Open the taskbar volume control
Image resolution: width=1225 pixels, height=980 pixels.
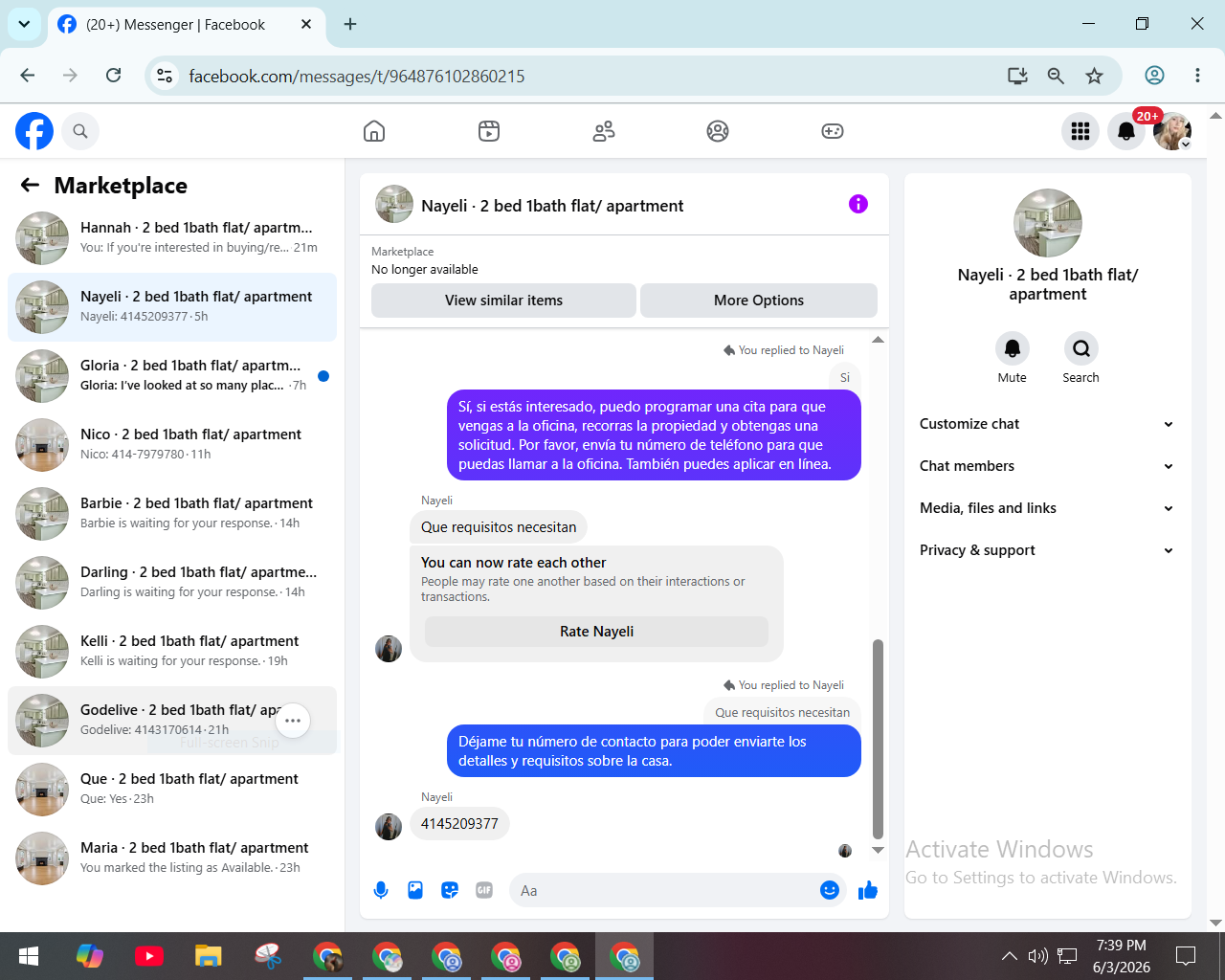pyautogui.click(x=1038, y=956)
